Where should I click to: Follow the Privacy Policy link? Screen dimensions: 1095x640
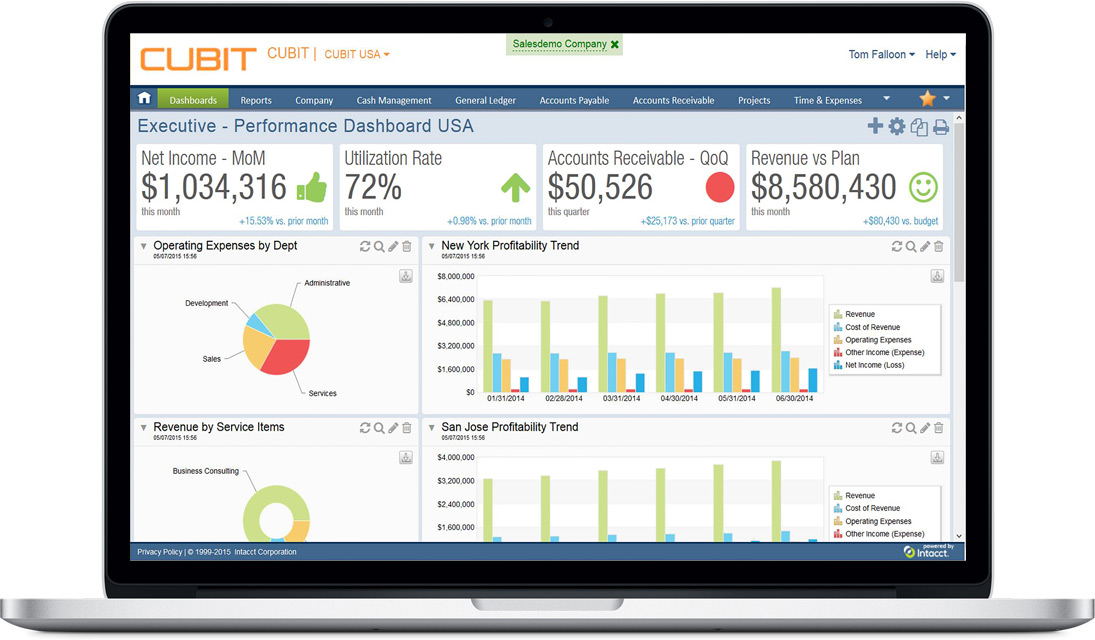159,552
